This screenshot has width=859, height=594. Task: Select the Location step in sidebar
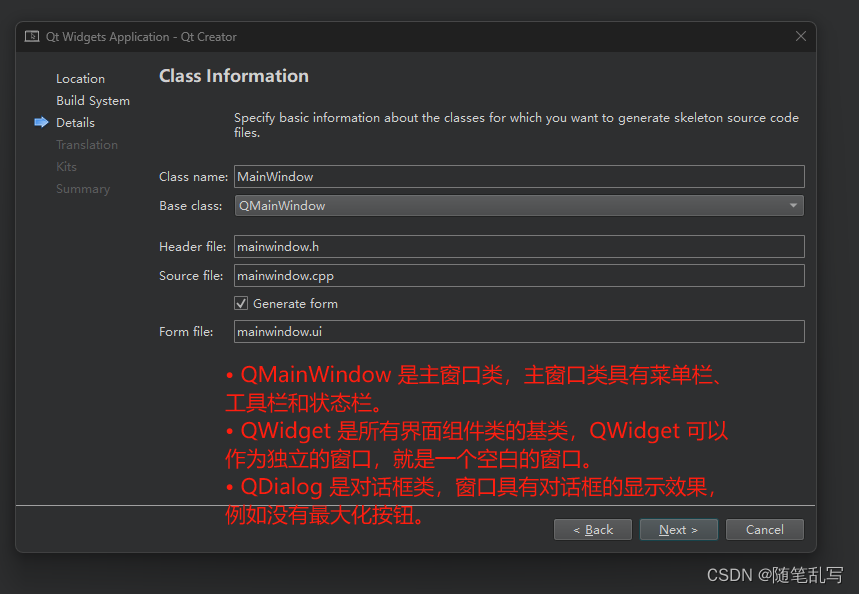[80, 79]
